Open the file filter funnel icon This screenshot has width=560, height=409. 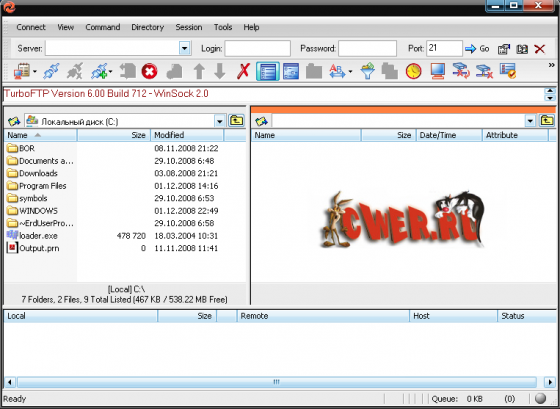[x=367, y=71]
